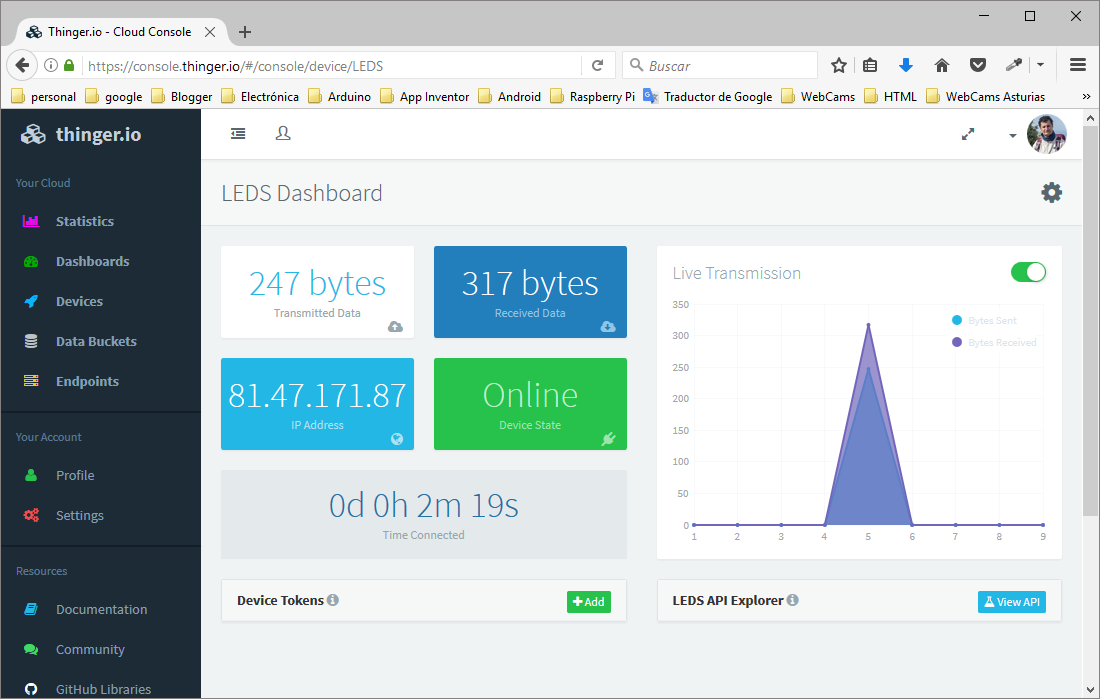This screenshot has height=699, width=1100.
Task: Open the Firefox hamburger menu
Action: (1078, 65)
